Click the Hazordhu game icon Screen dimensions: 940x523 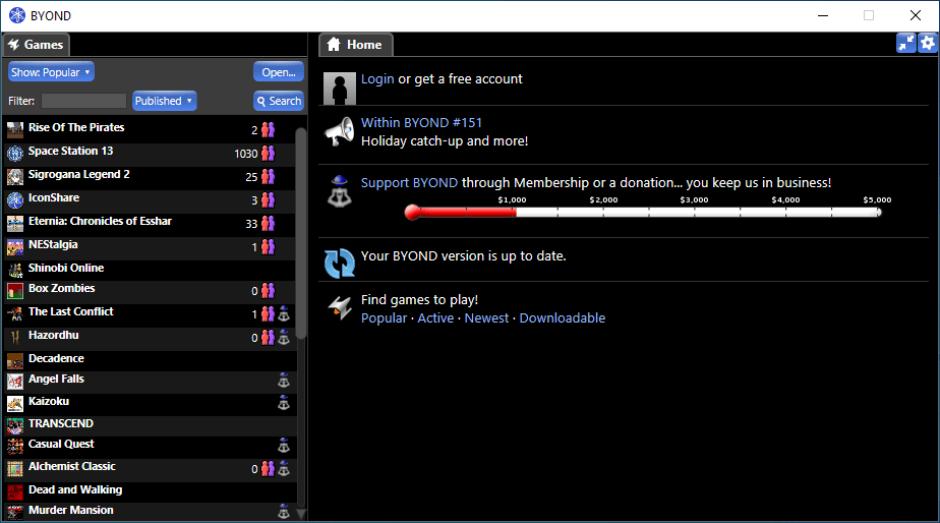click(x=15, y=337)
